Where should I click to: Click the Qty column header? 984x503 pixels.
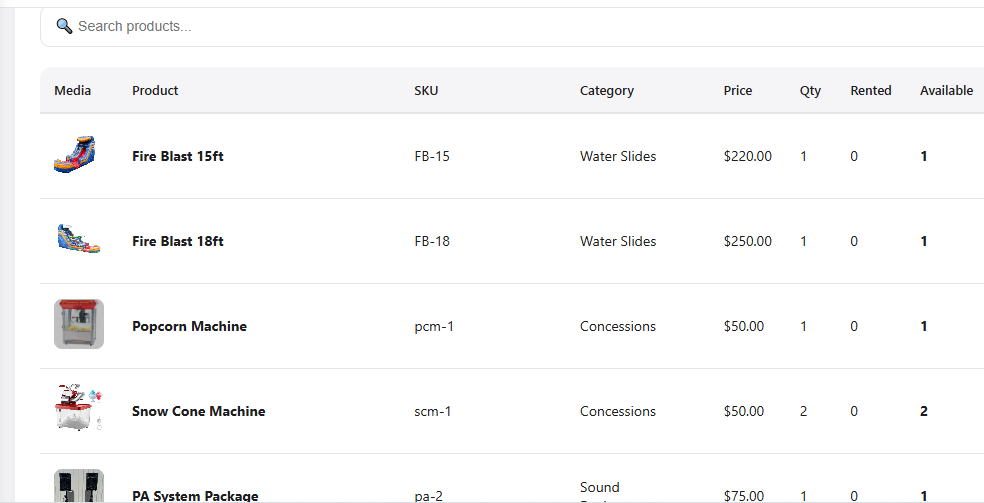tap(810, 90)
